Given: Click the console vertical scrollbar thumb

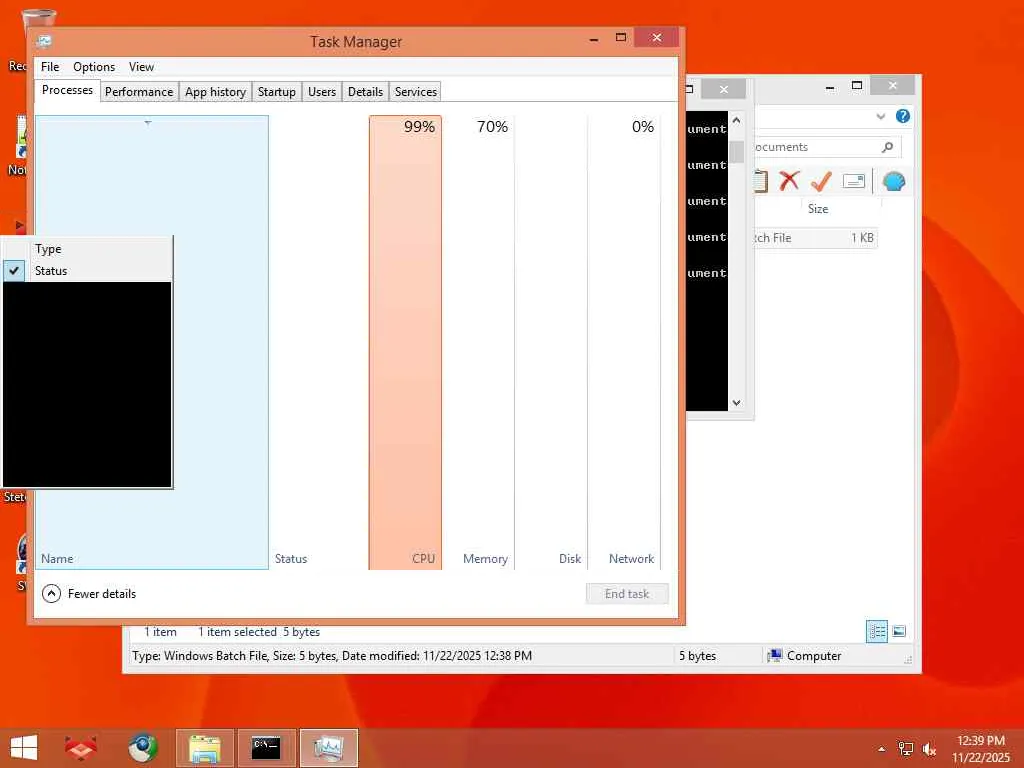Looking at the screenshot, I should (x=736, y=152).
